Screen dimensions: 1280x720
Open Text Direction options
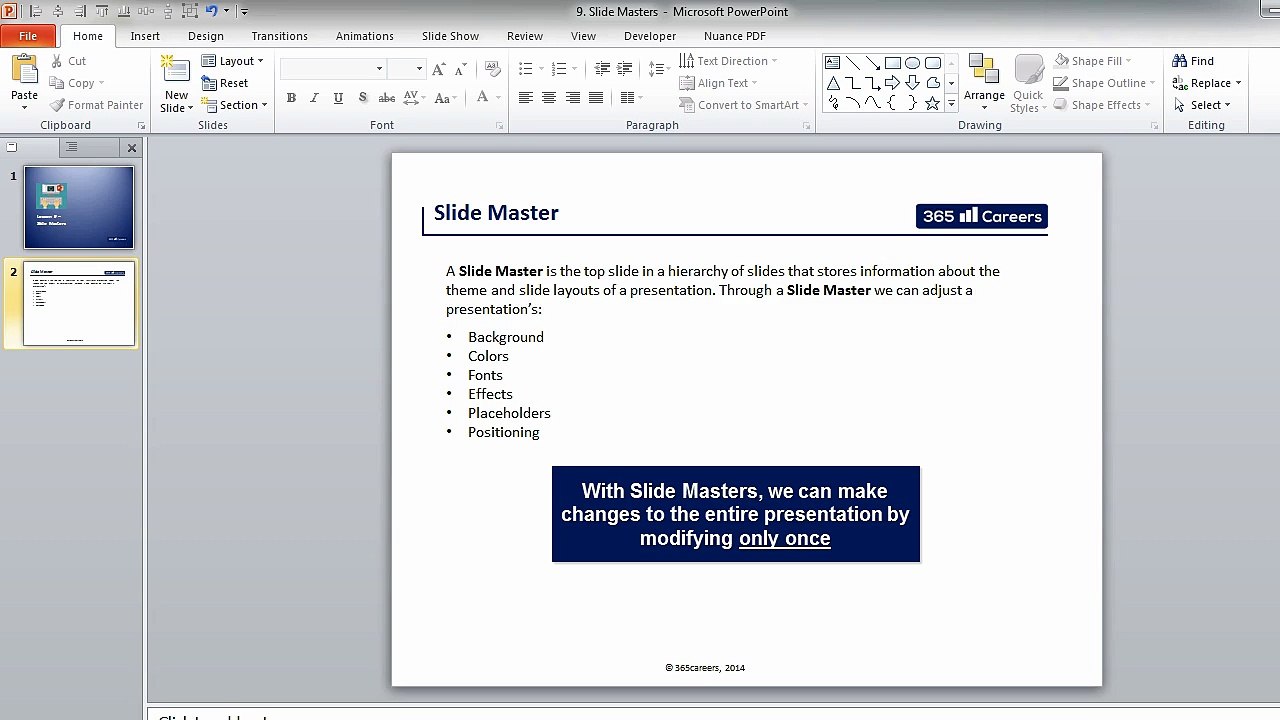tap(730, 61)
